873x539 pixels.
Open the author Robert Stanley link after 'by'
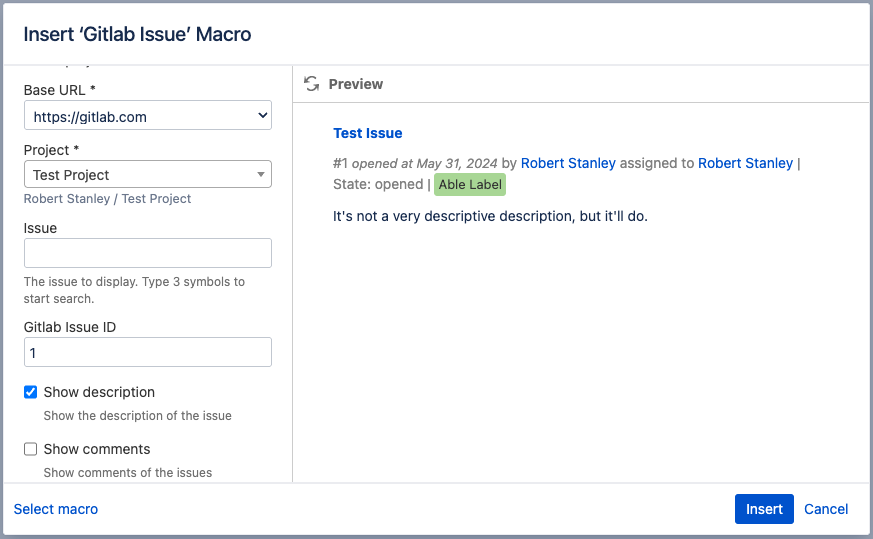[568, 163]
